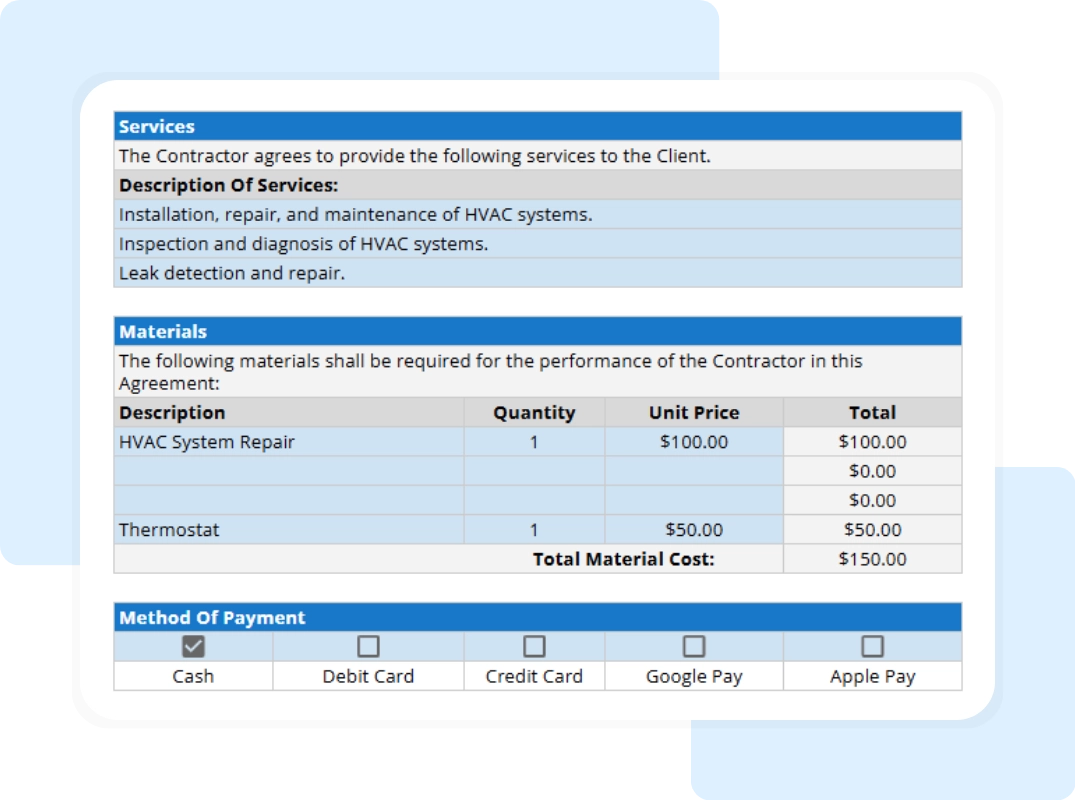Click the HVAC System Repair description cell

tap(288, 442)
